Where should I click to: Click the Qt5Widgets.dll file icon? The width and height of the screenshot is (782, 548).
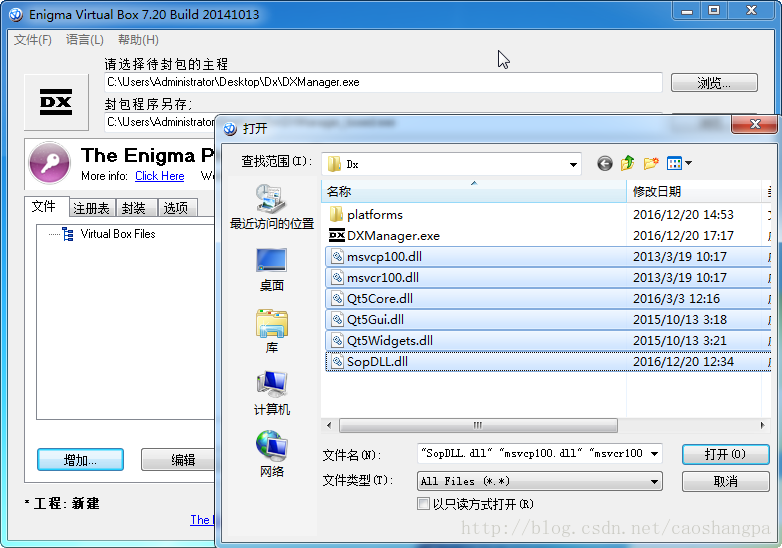pyautogui.click(x=338, y=340)
